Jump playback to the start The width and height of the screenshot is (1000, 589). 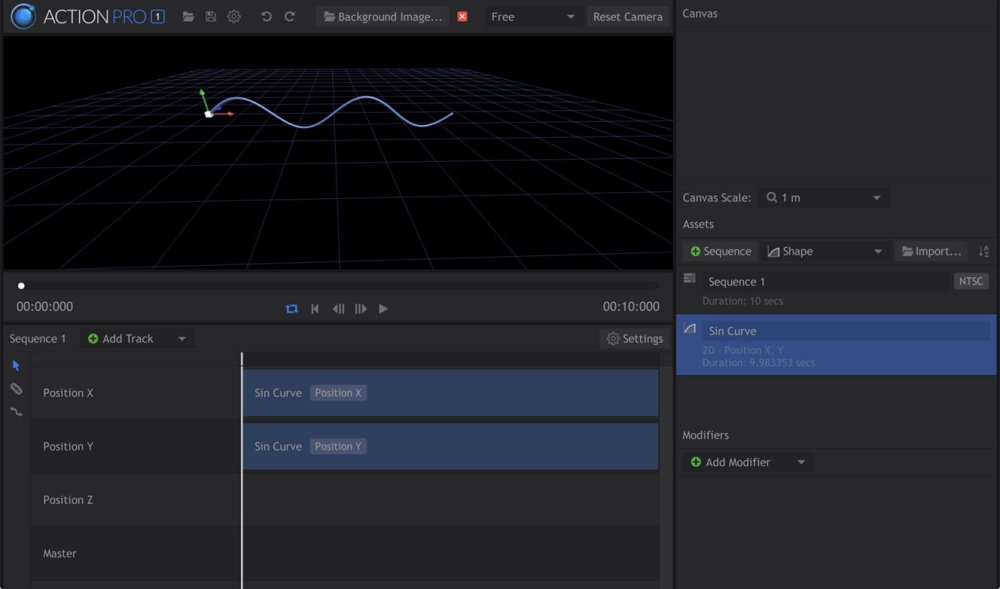[x=315, y=309]
